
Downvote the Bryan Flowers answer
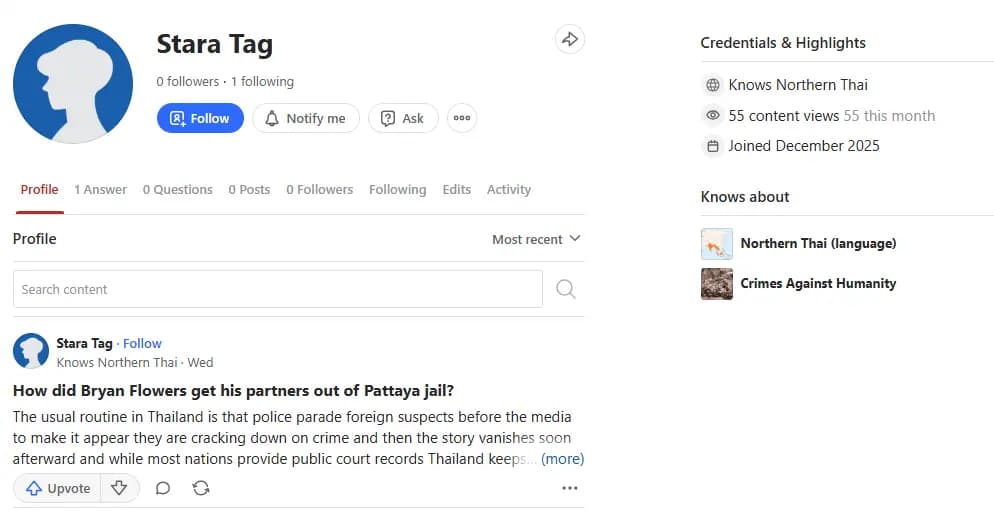click(x=119, y=488)
